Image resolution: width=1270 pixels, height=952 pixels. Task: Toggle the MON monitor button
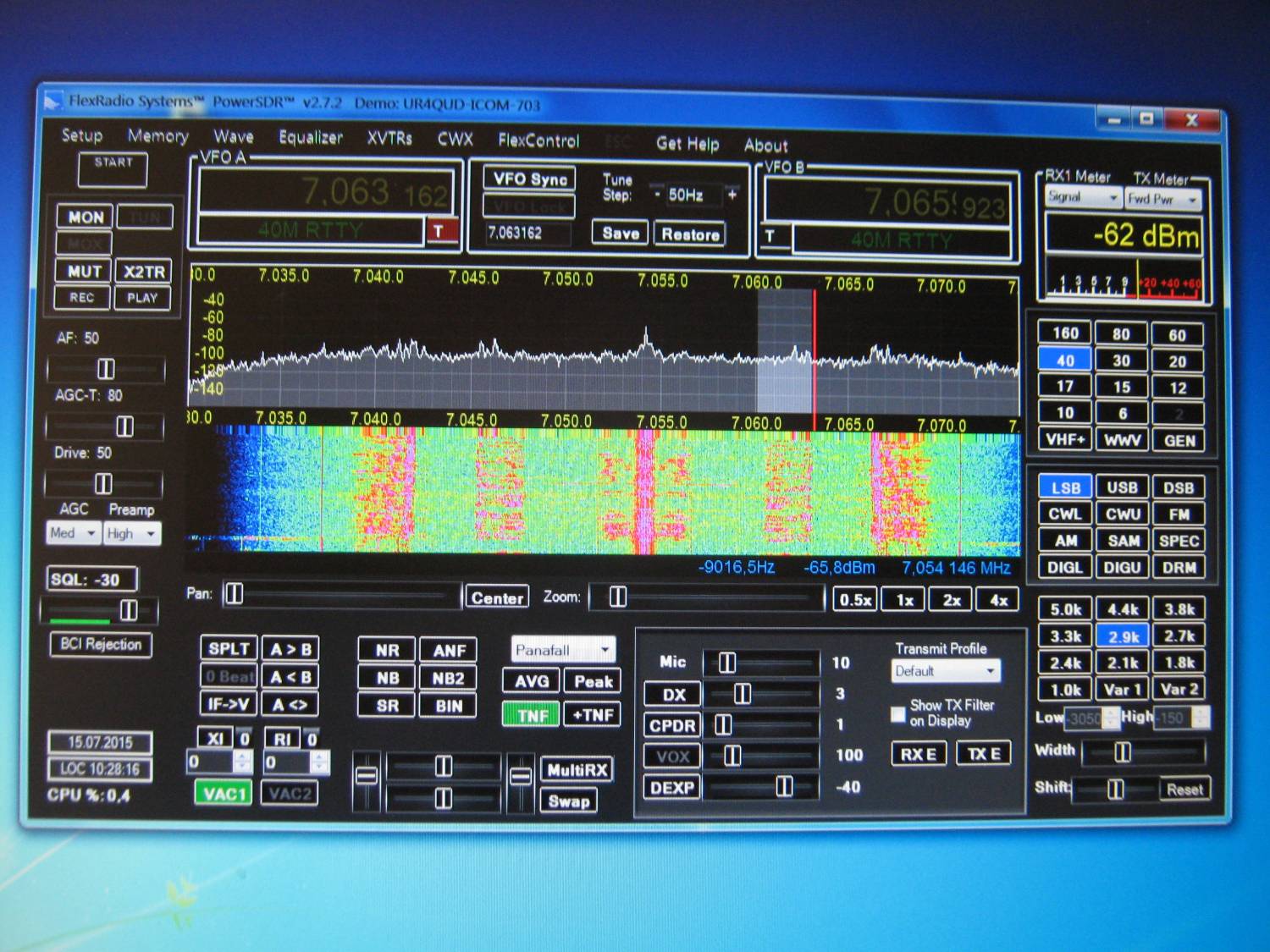(x=86, y=217)
